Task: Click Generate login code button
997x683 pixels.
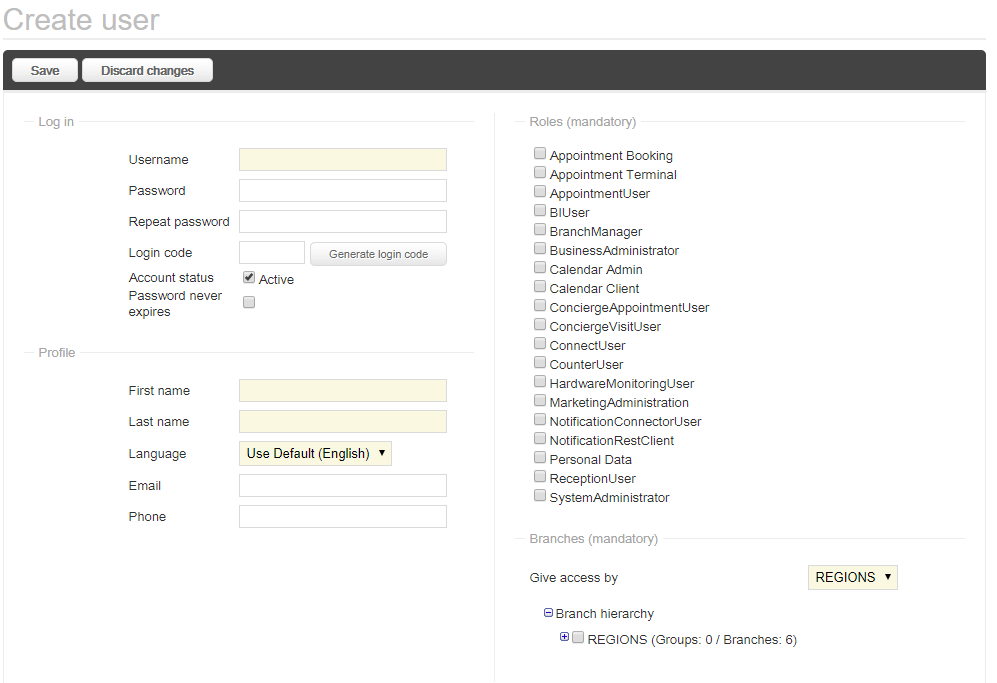Action: 378,254
